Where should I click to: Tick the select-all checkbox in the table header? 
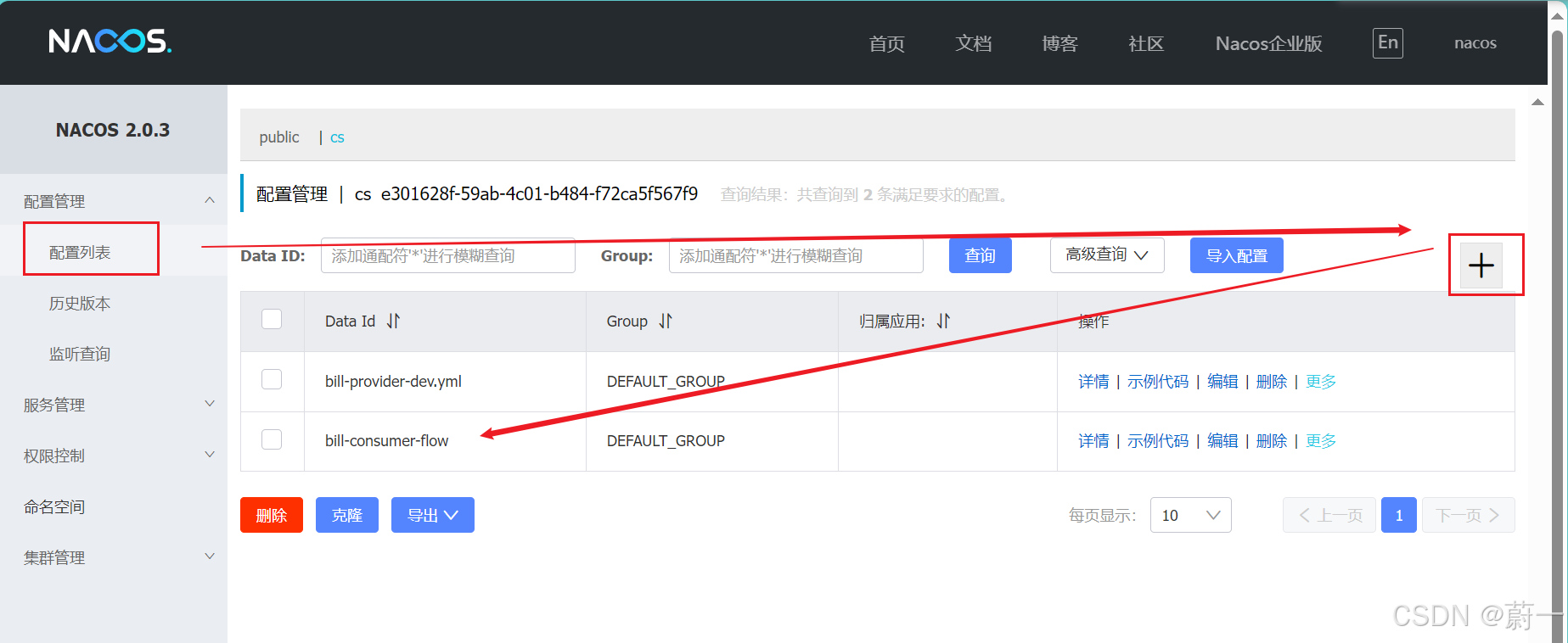point(272,319)
